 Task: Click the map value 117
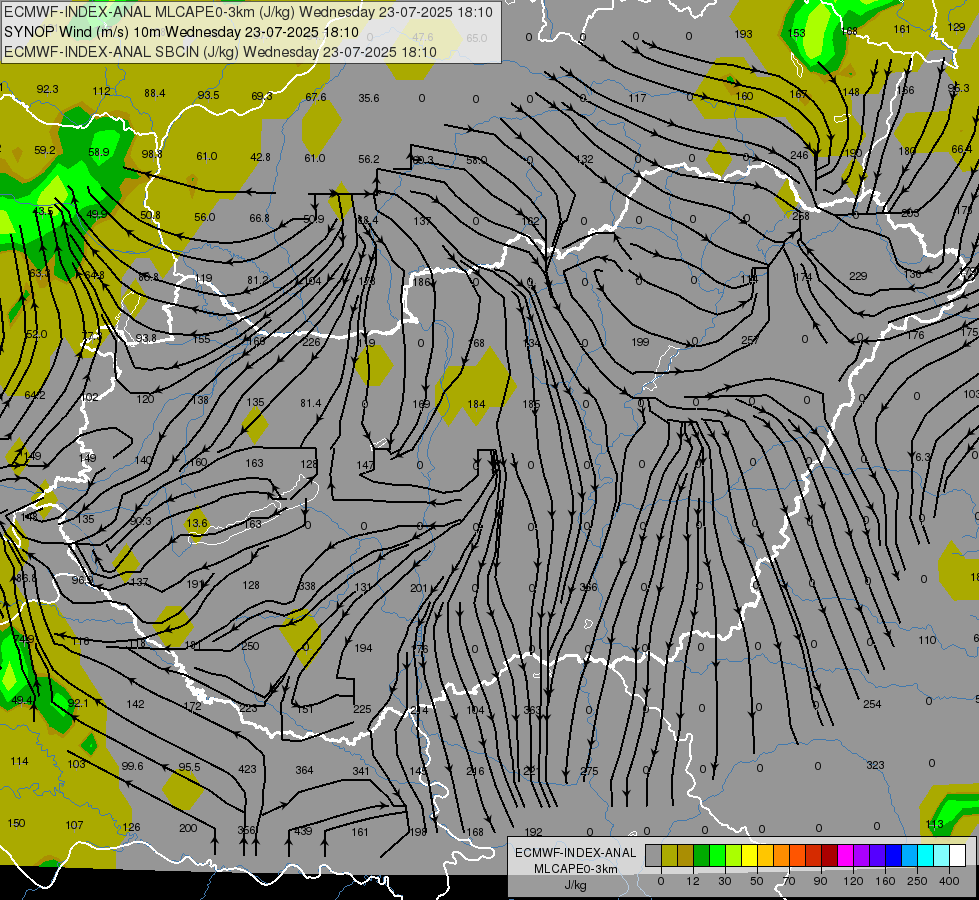pyautogui.click(x=637, y=98)
